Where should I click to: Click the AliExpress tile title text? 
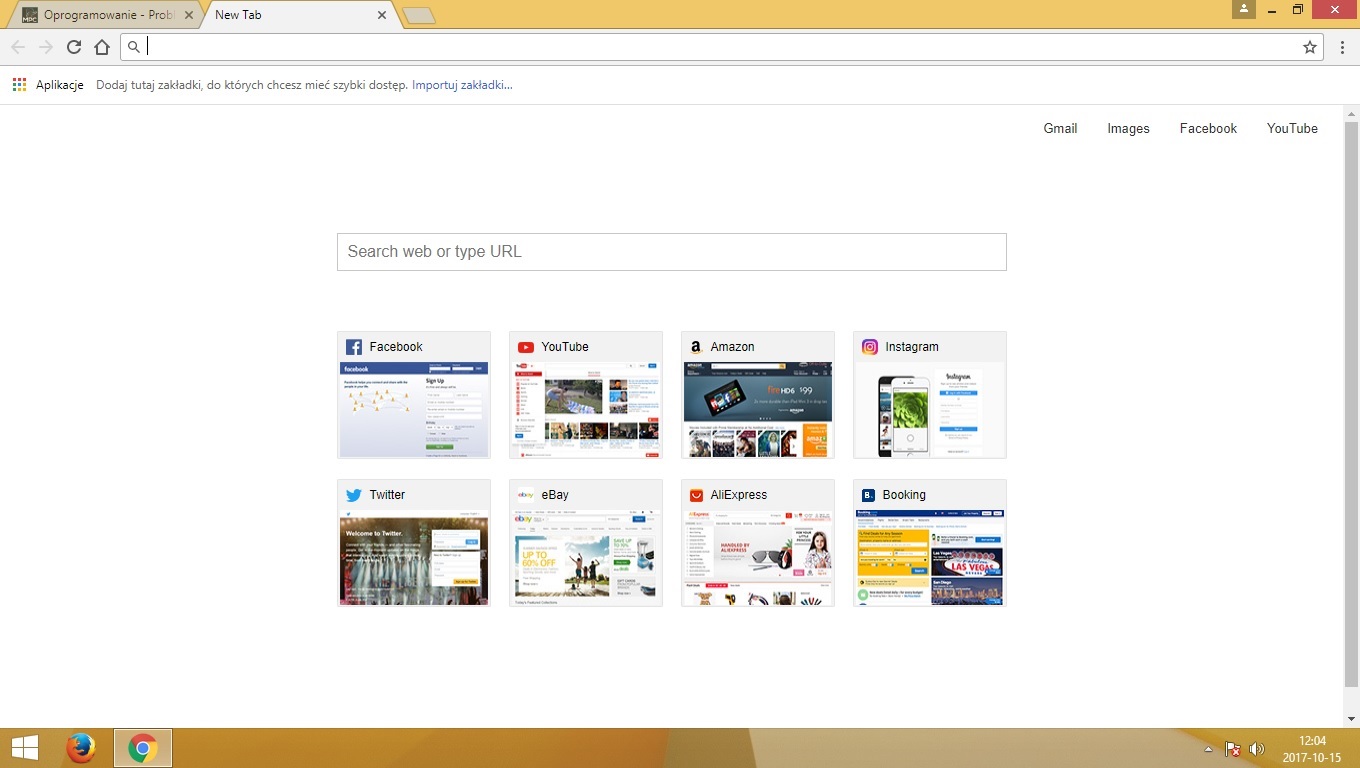(x=739, y=495)
